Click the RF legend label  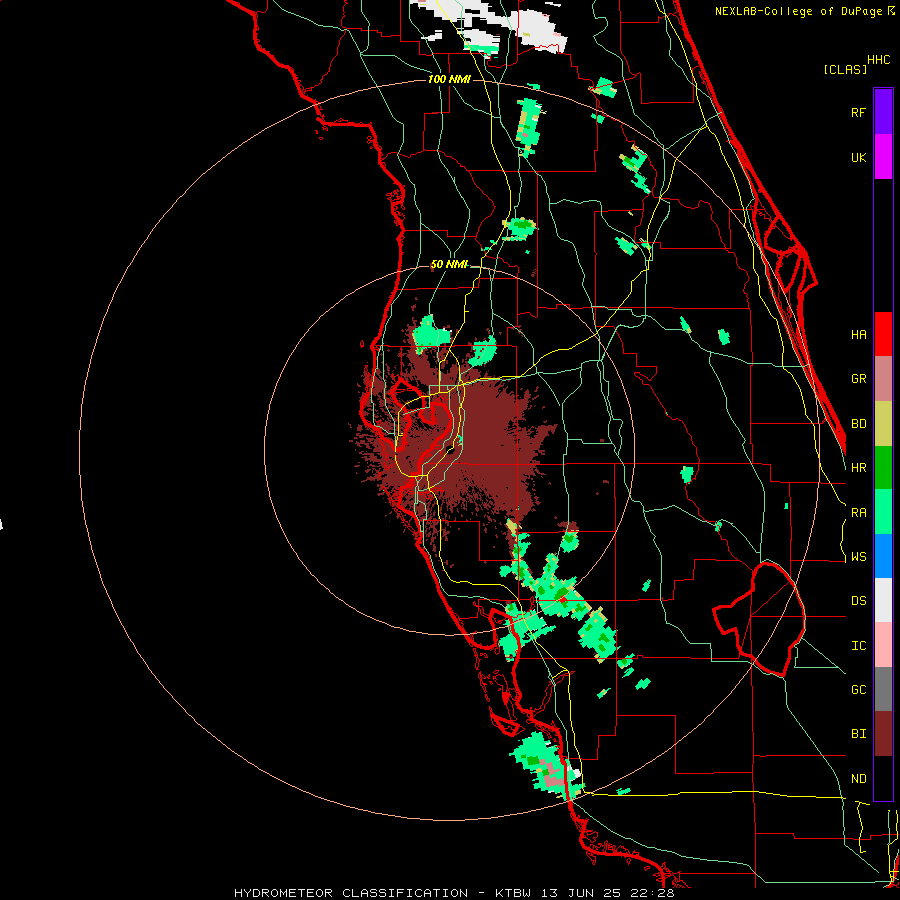(858, 112)
